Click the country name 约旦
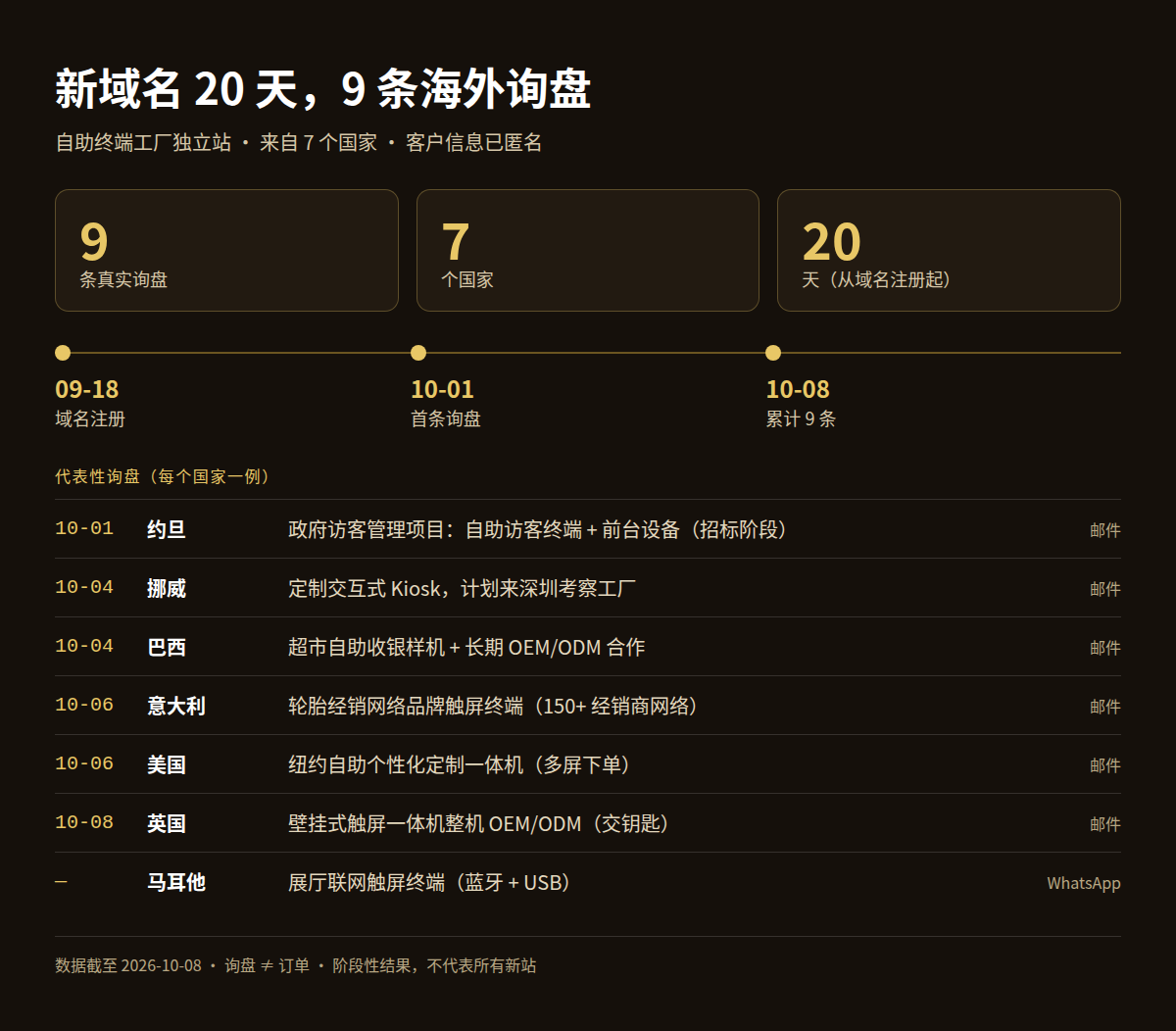The image size is (1176, 1031). (167, 529)
